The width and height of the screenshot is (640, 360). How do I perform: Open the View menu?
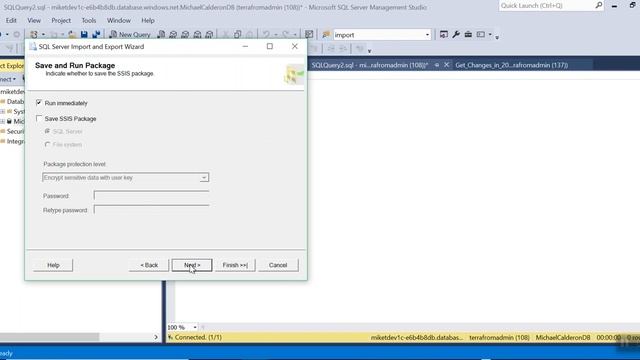tap(34, 20)
